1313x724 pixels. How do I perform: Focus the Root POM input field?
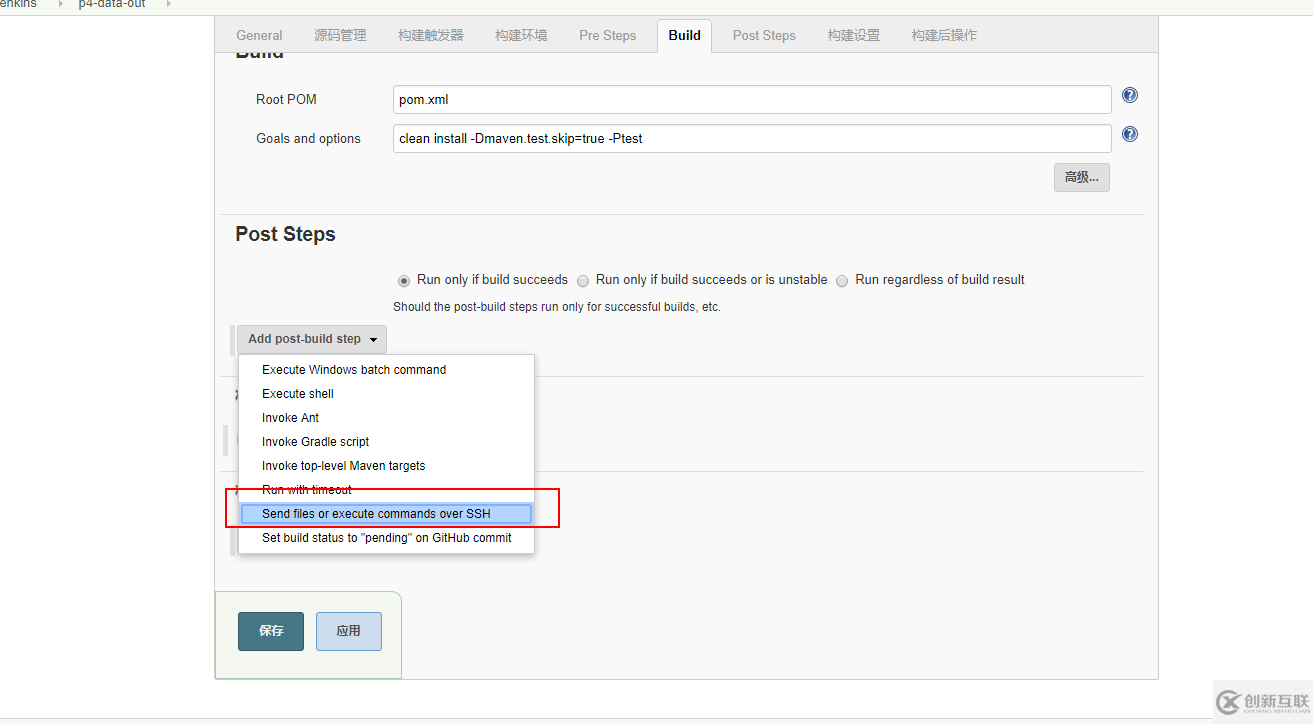tap(752, 100)
